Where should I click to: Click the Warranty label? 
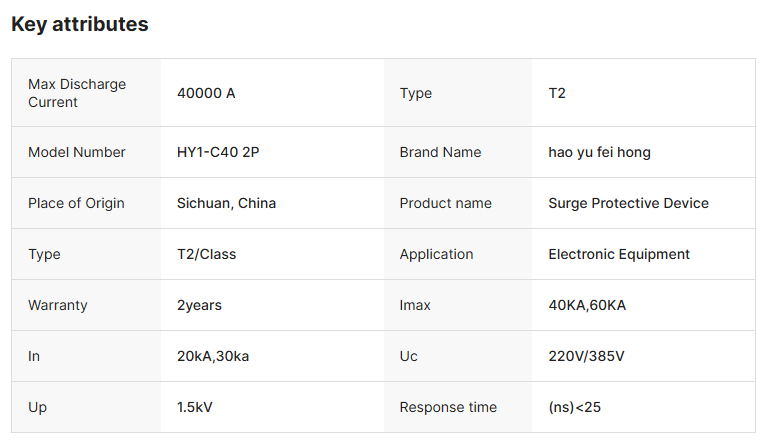click(x=58, y=305)
